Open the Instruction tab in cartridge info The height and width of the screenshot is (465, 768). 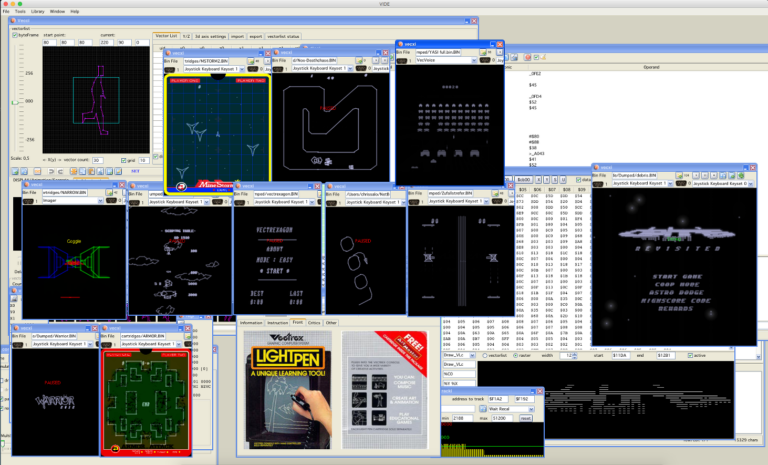278,322
